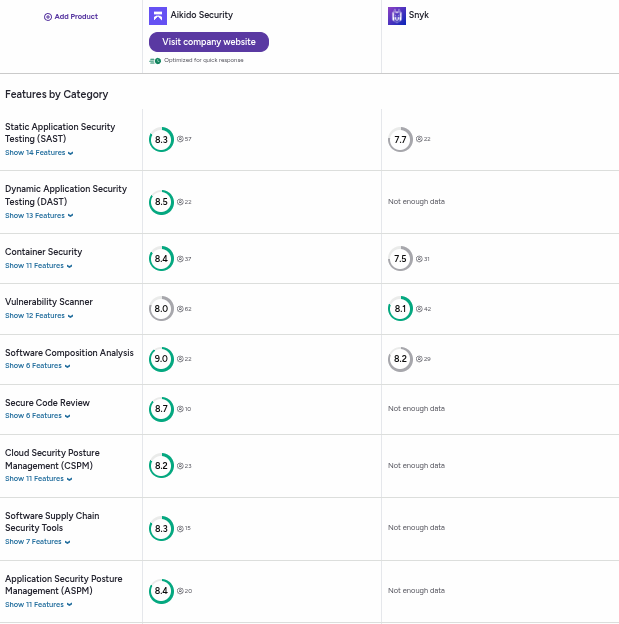Viewport: 619px width, 624px height.
Task: Click Snyk Software Composition Analysis 8.2 circle
Action: pos(400,359)
